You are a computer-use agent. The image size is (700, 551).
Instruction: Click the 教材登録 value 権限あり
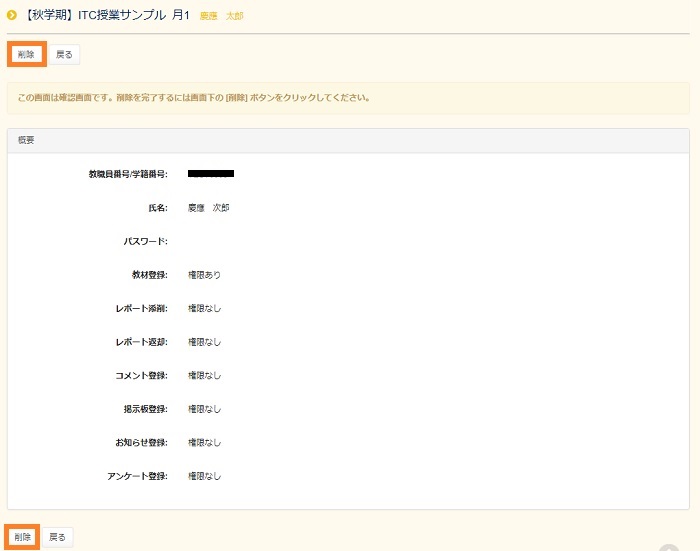coord(204,275)
